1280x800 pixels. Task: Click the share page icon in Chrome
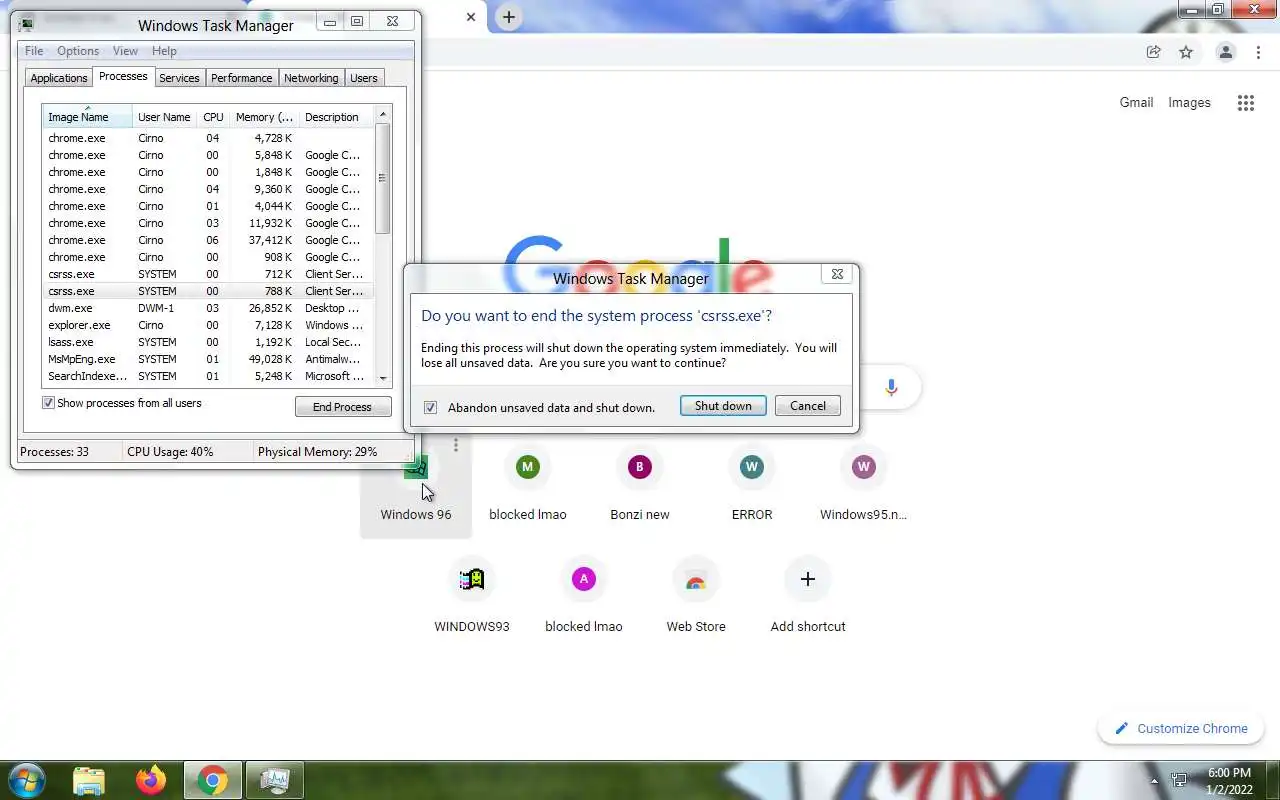pyautogui.click(x=1153, y=52)
